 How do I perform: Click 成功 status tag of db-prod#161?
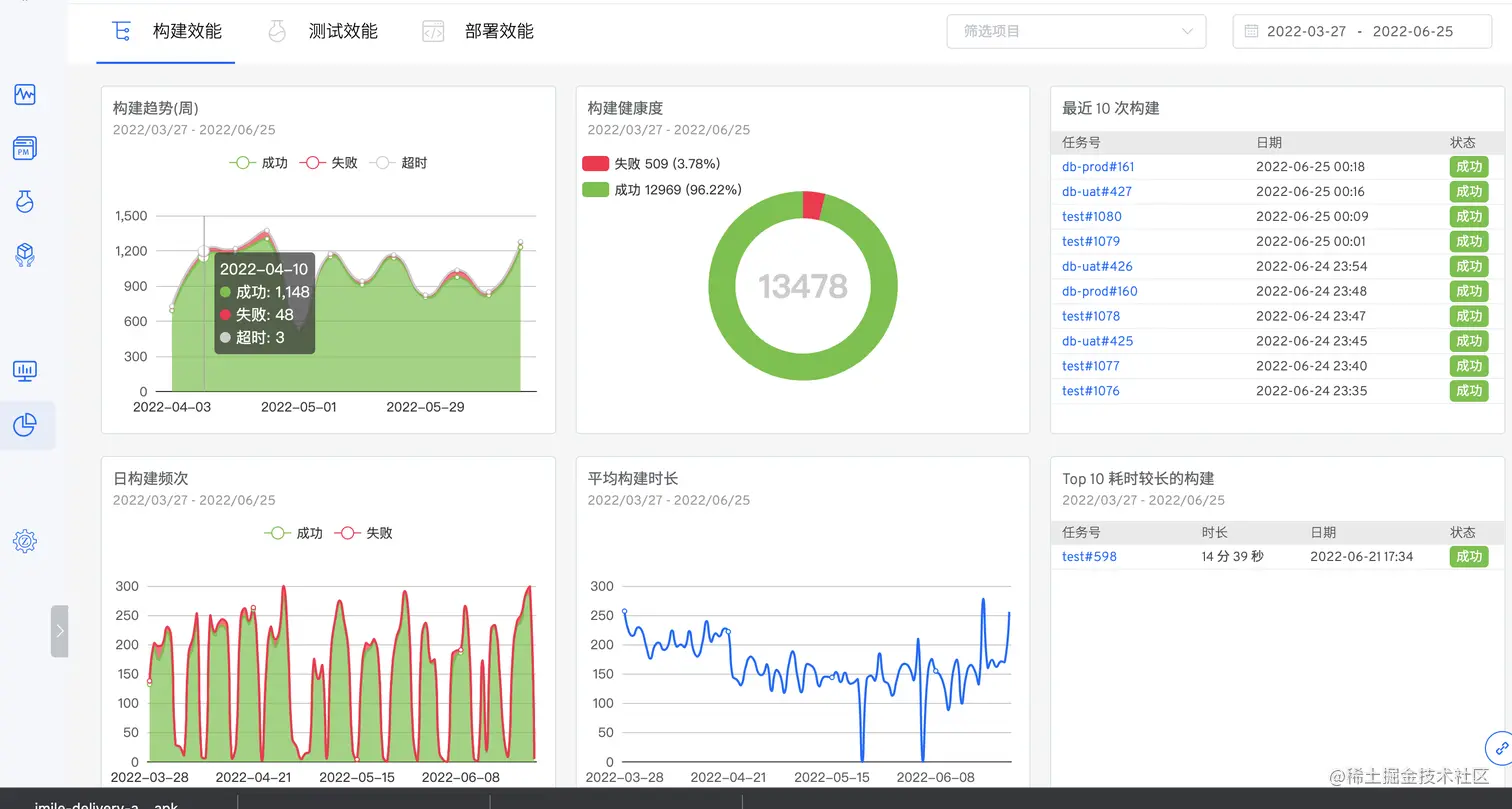[1469, 167]
